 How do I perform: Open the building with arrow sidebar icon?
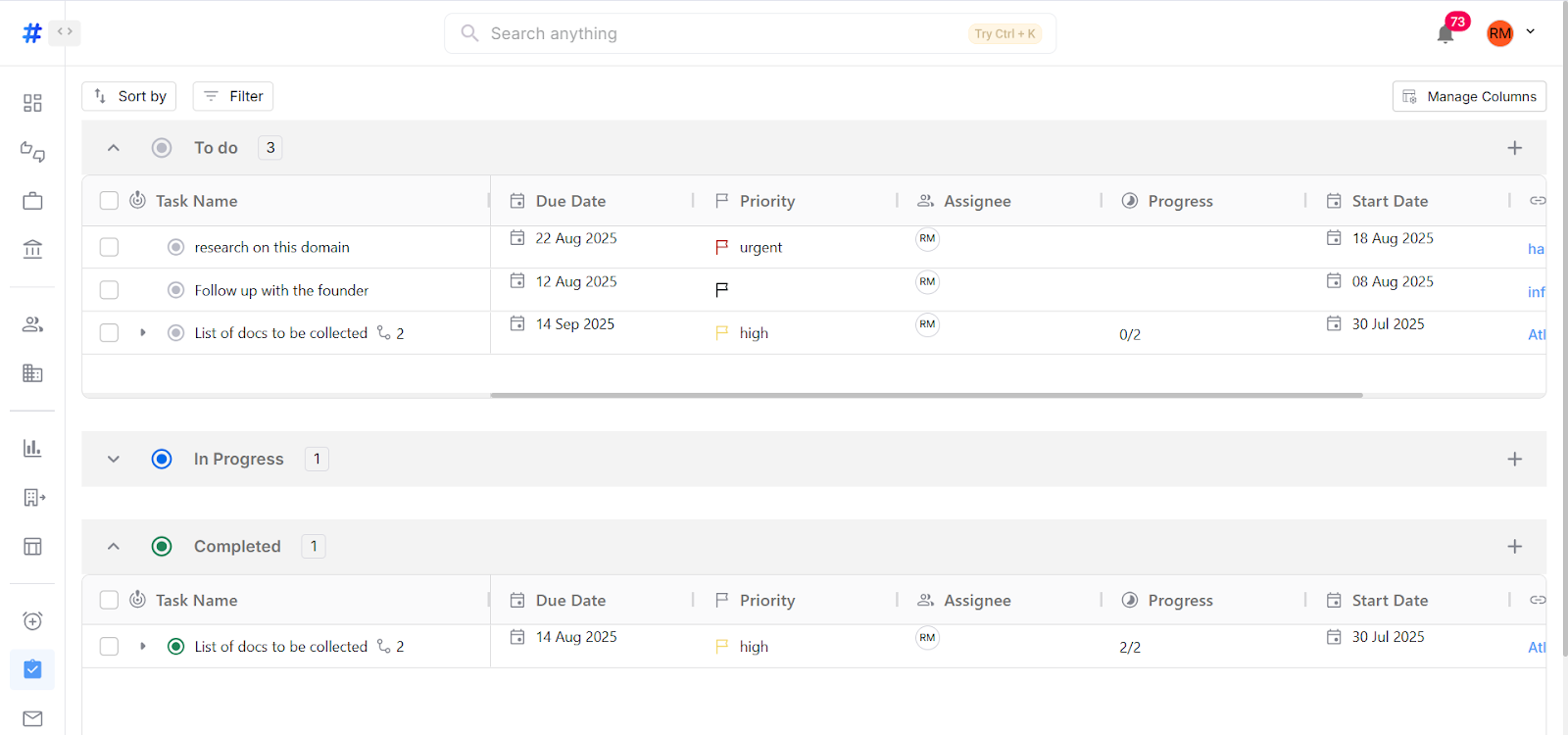click(x=33, y=497)
